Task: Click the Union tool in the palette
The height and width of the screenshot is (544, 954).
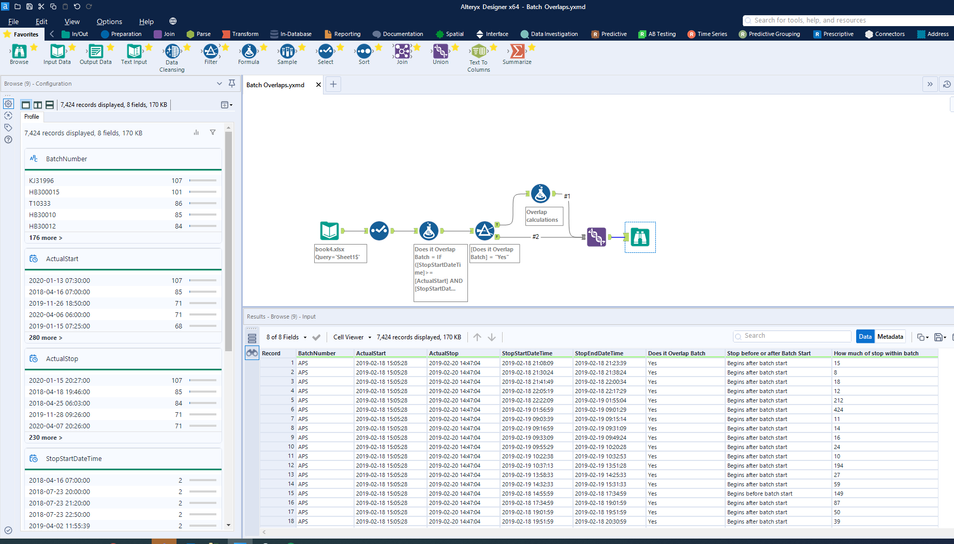Action: tap(440, 53)
